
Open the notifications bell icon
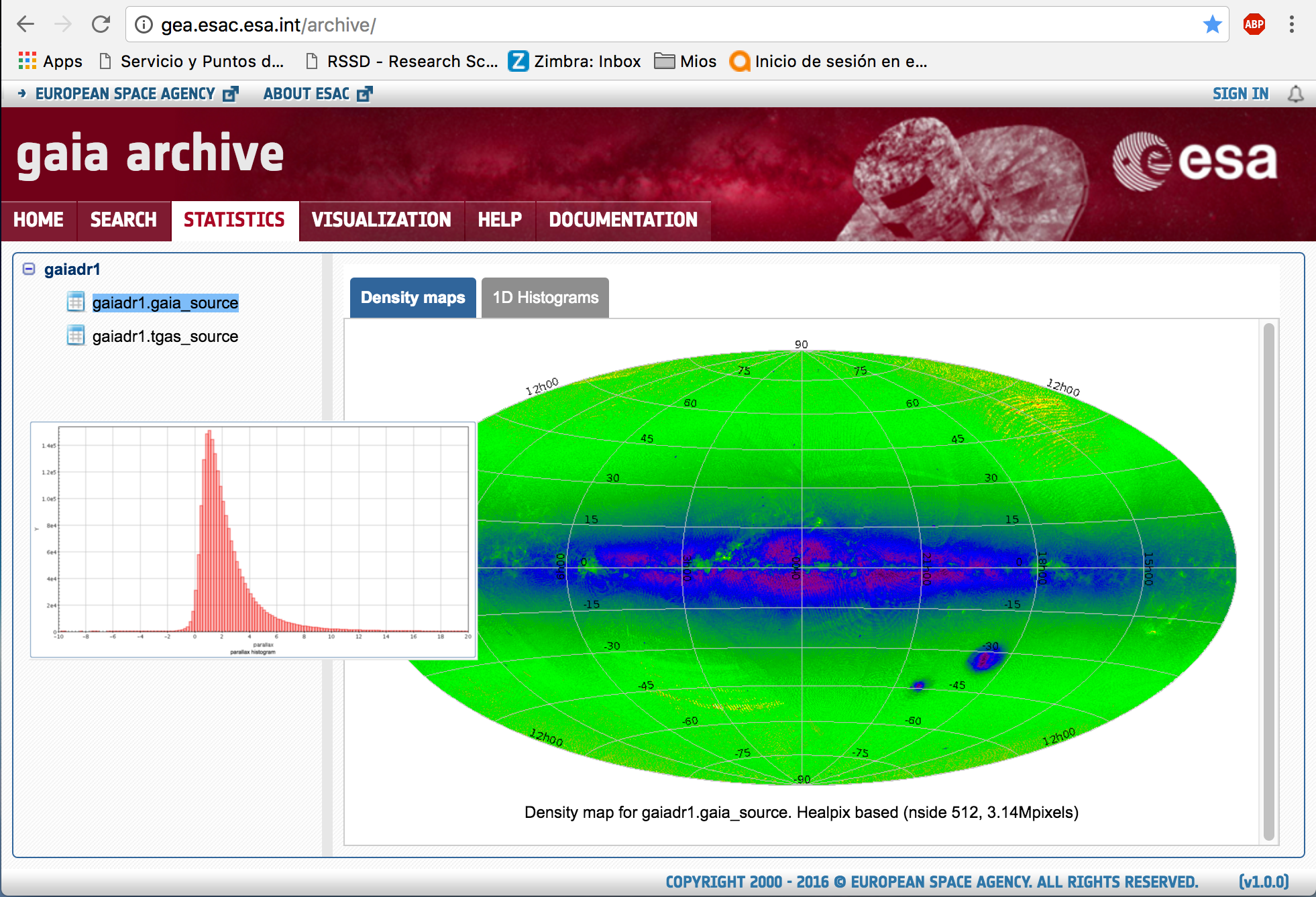pos(1296,94)
